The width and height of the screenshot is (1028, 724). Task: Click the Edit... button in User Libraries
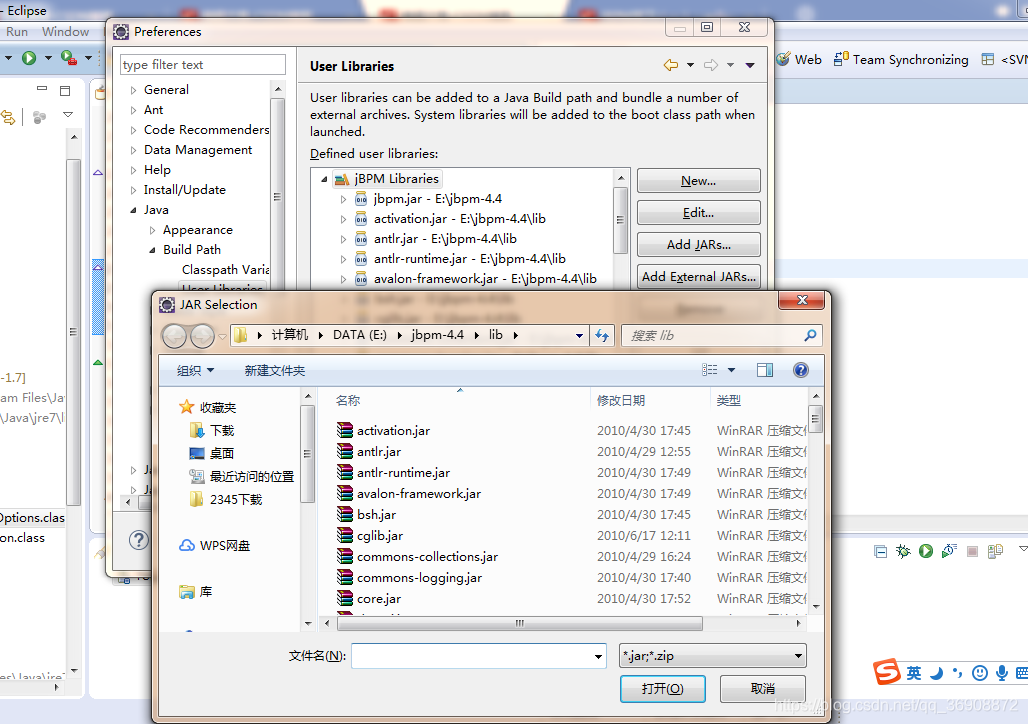(x=698, y=212)
